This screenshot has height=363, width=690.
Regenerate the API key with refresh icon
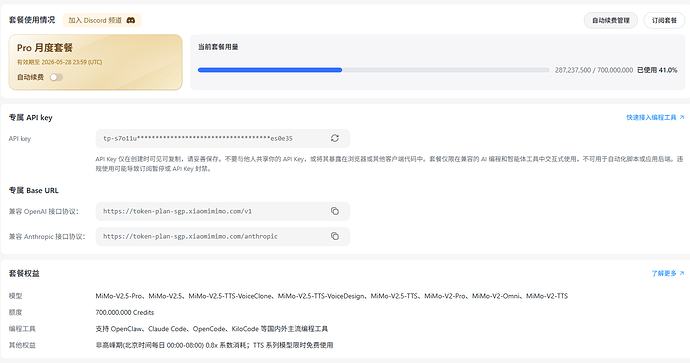(x=335, y=138)
